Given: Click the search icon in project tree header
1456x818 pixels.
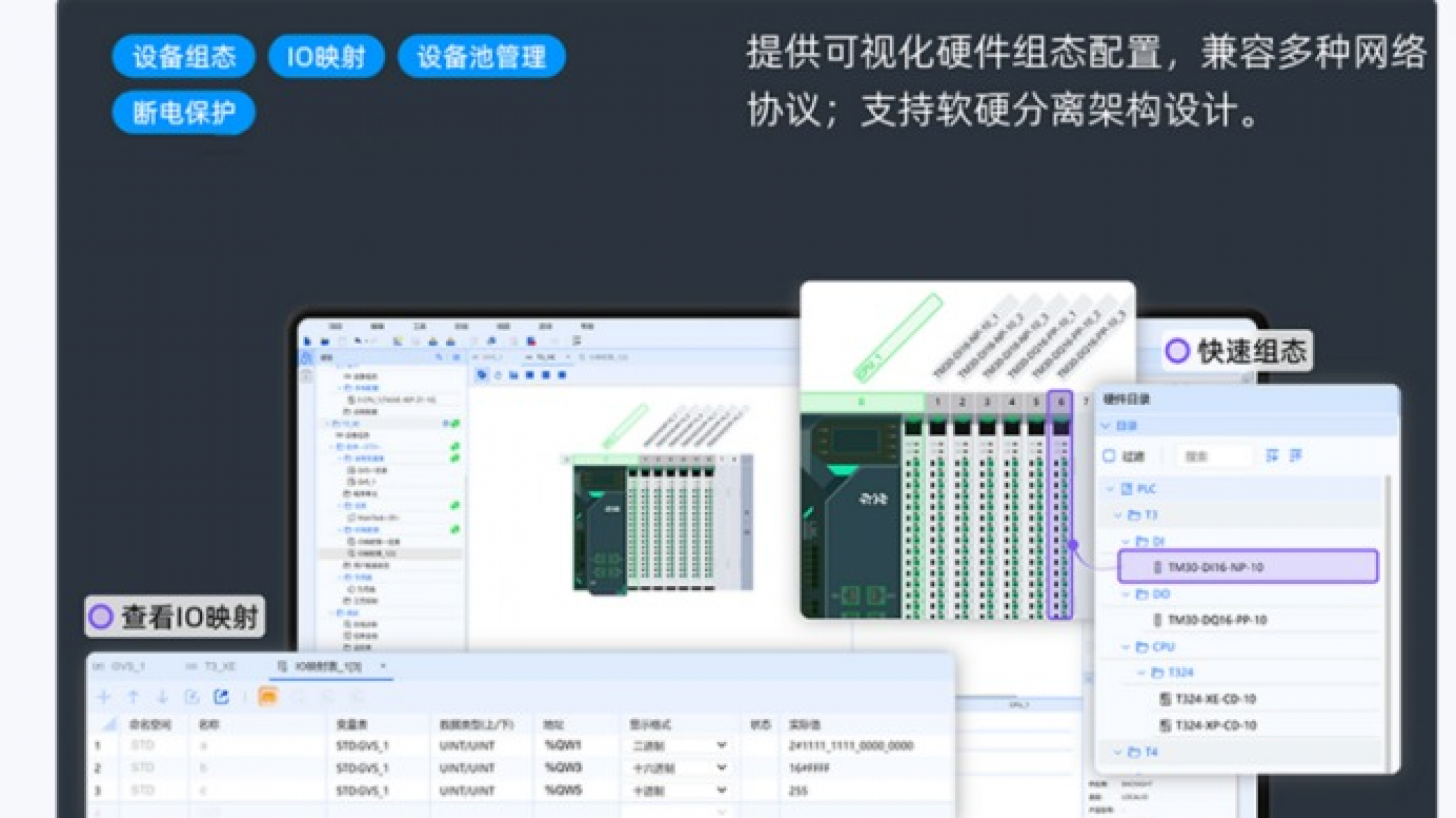Looking at the screenshot, I should pyautogui.click(x=439, y=357).
